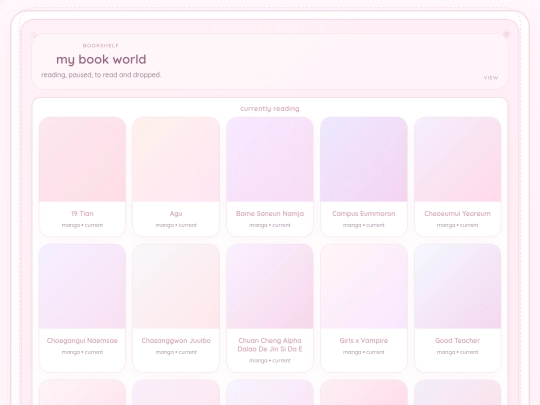The width and height of the screenshot is (540, 405).
Task: Open the Campus Eummoron cover thumbnail
Action: coord(364,159)
